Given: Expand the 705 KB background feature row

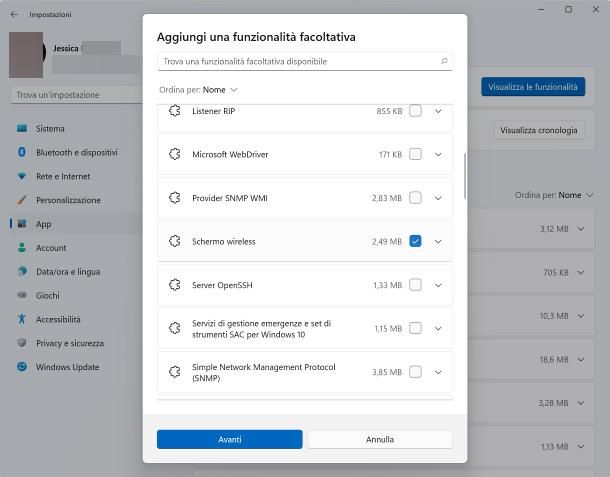Looking at the screenshot, I should click(581, 272).
